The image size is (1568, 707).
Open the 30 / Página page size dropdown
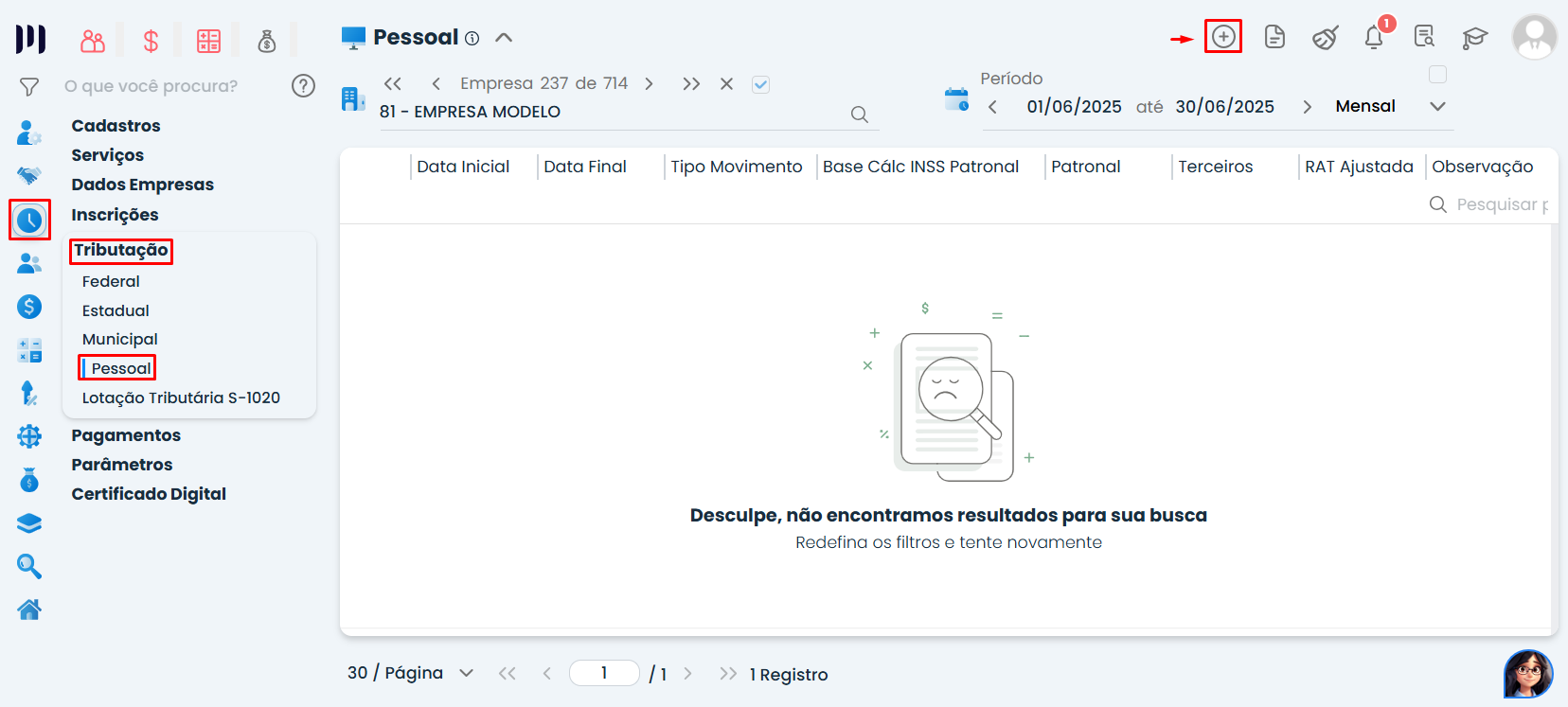(466, 673)
